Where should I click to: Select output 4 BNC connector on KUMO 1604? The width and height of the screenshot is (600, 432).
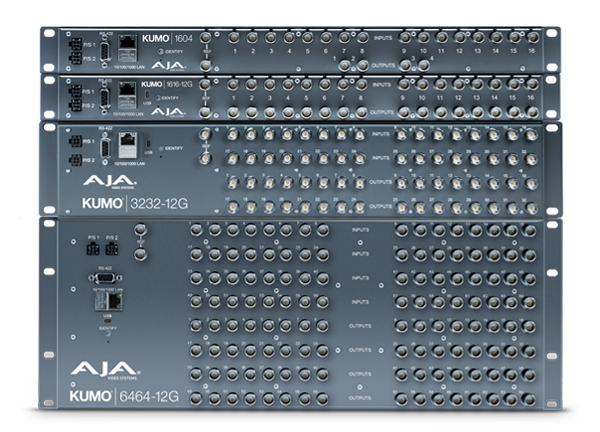coord(423,66)
